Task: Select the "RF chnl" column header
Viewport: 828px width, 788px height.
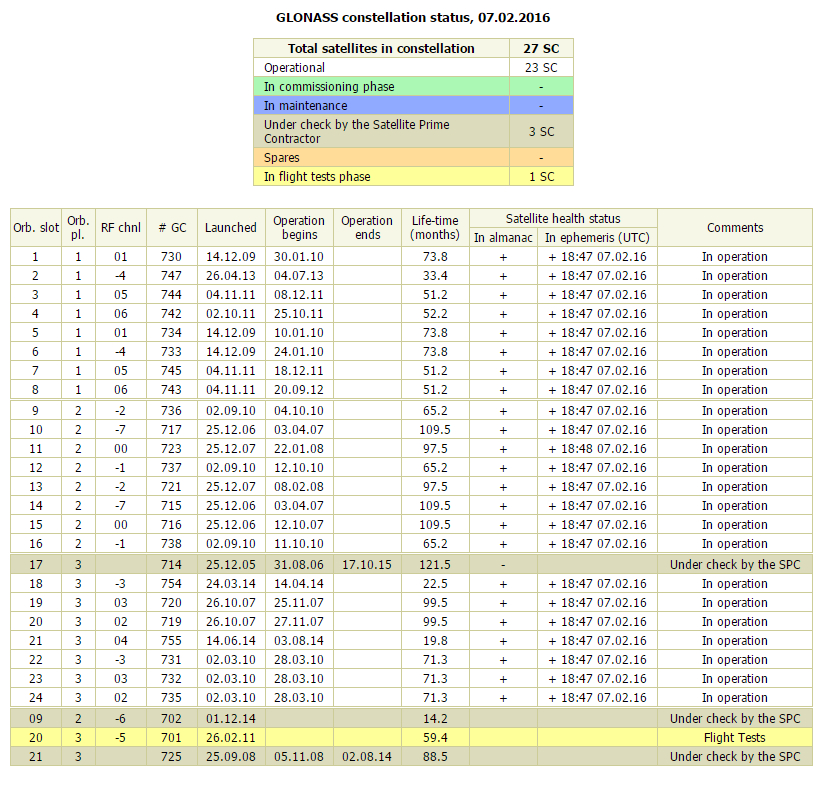Action: point(120,228)
